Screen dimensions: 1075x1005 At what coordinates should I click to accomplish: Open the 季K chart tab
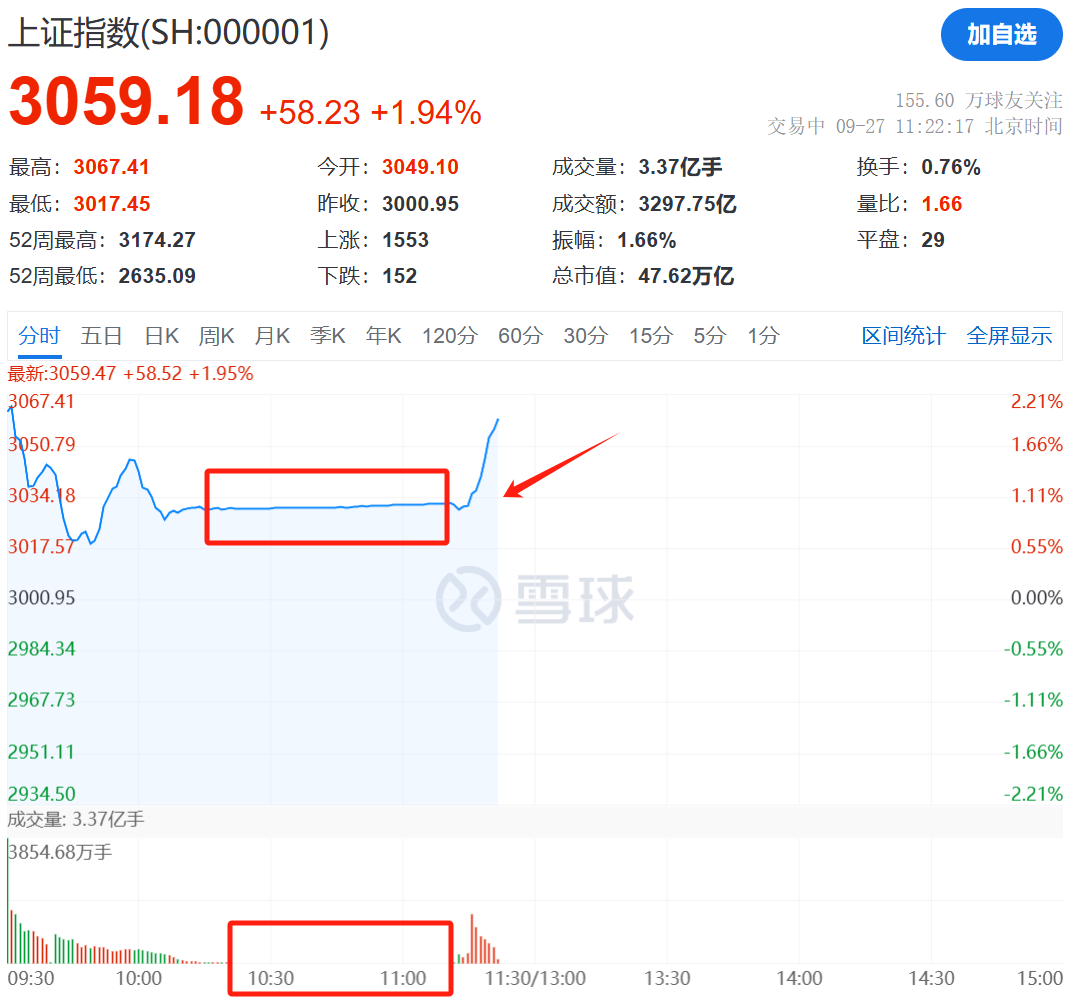pyautogui.click(x=328, y=336)
